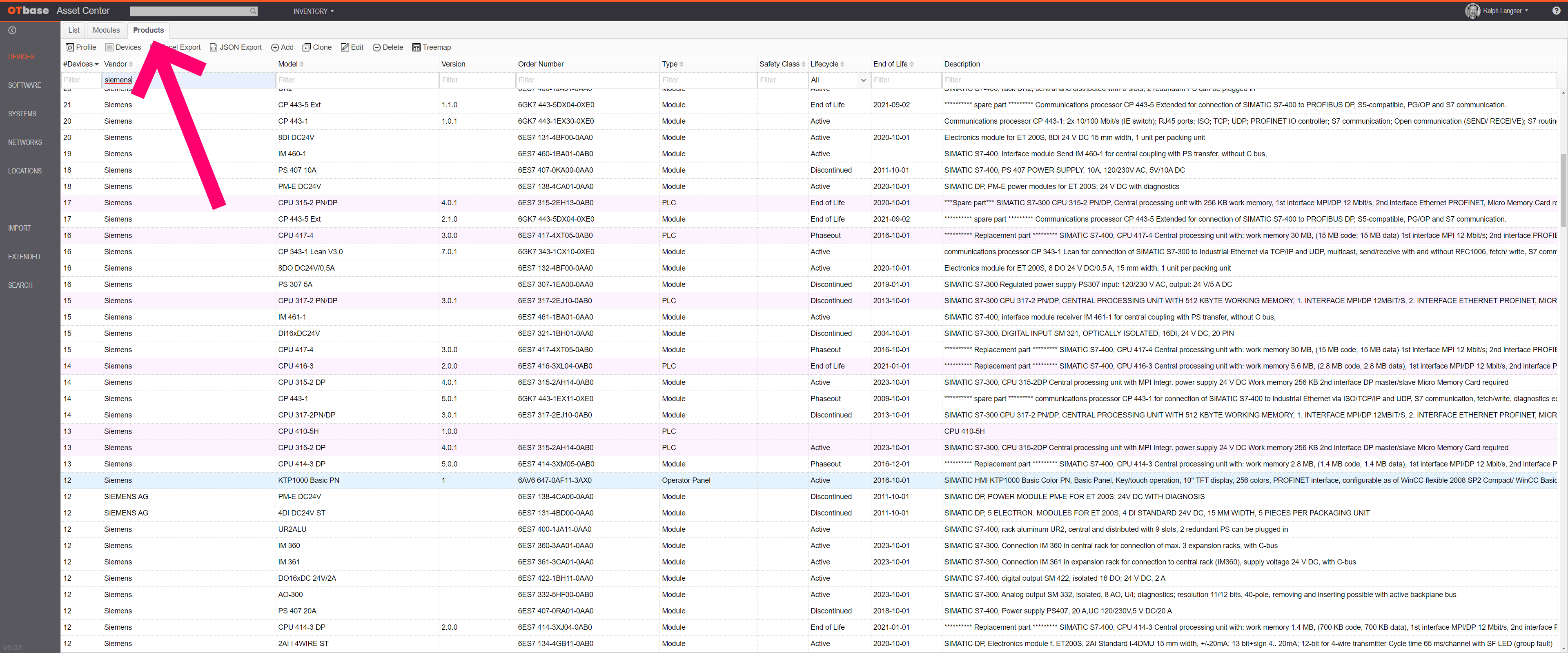Viewport: 1568px width, 653px height.
Task: Click order number 6GK7 443-1EX30-0XE0
Action: (556, 121)
